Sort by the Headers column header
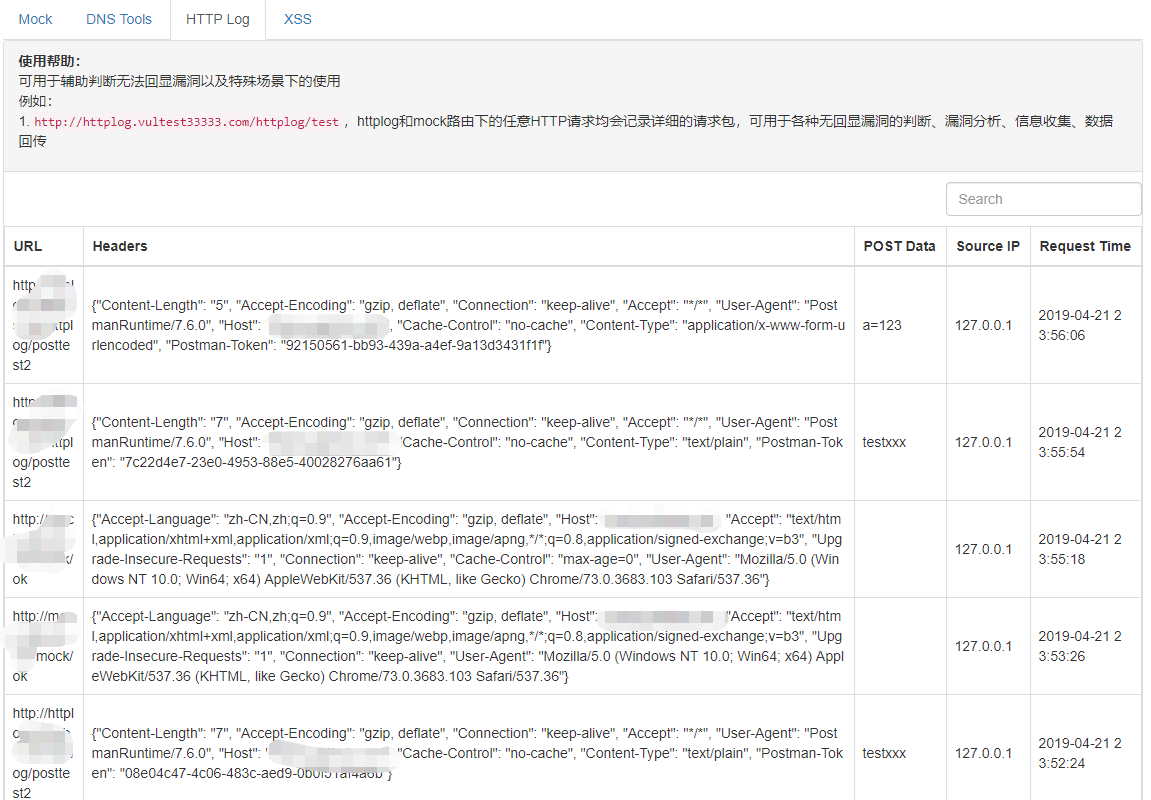 (120, 246)
